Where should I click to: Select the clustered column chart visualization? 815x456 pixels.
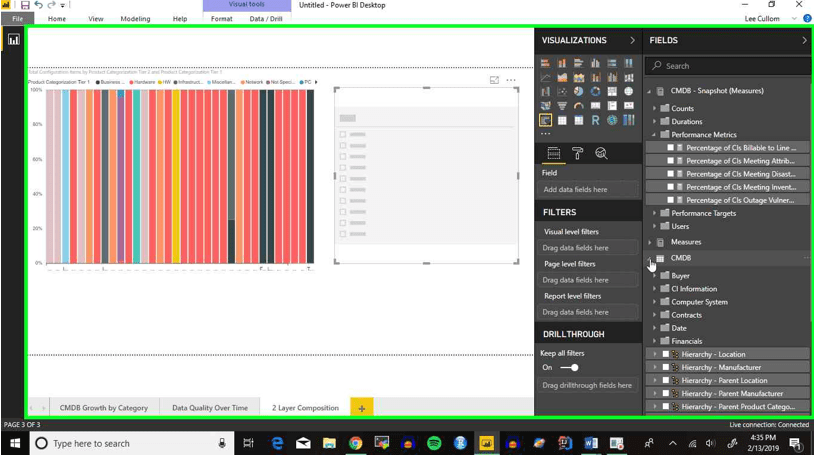pyautogui.click(x=595, y=63)
